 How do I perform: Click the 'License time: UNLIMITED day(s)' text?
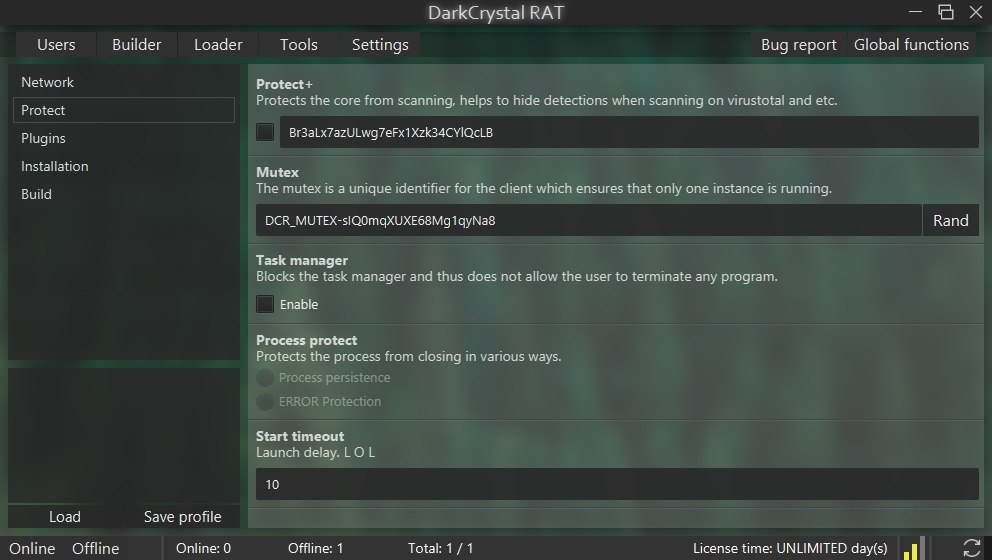point(790,549)
